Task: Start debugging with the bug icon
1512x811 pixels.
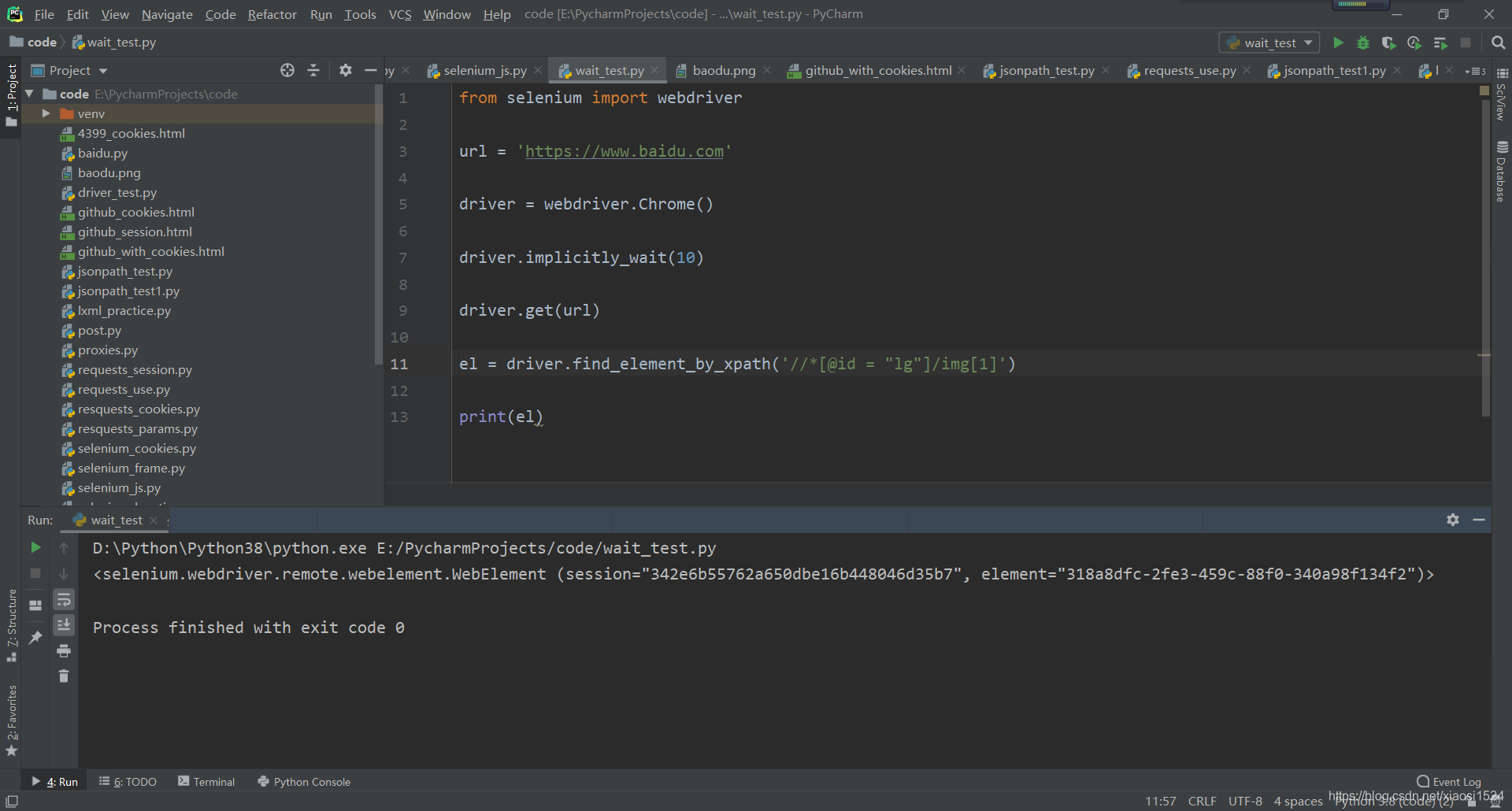Action: 1363,43
